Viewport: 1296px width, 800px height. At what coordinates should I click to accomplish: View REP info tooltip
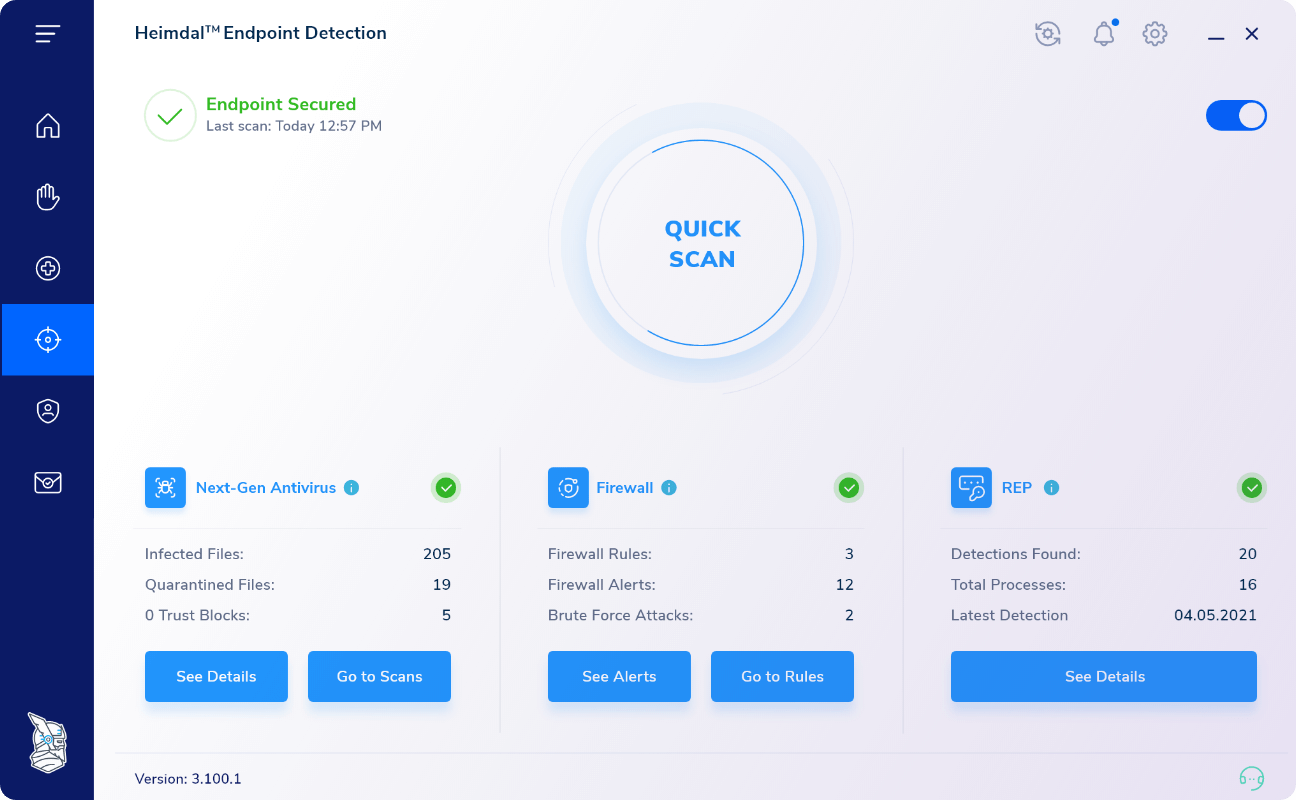[1051, 488]
